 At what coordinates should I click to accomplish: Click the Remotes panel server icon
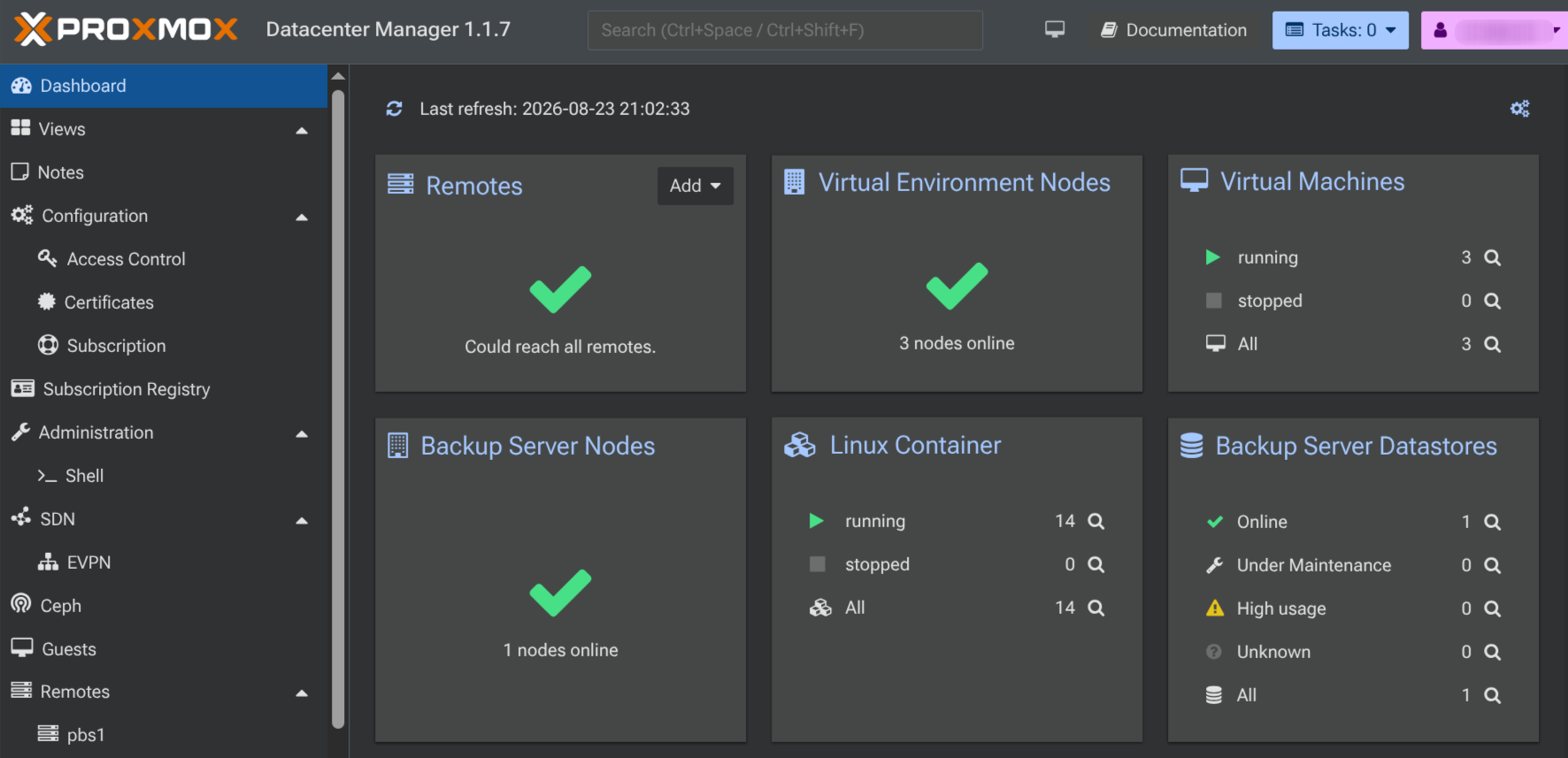pyautogui.click(x=401, y=184)
